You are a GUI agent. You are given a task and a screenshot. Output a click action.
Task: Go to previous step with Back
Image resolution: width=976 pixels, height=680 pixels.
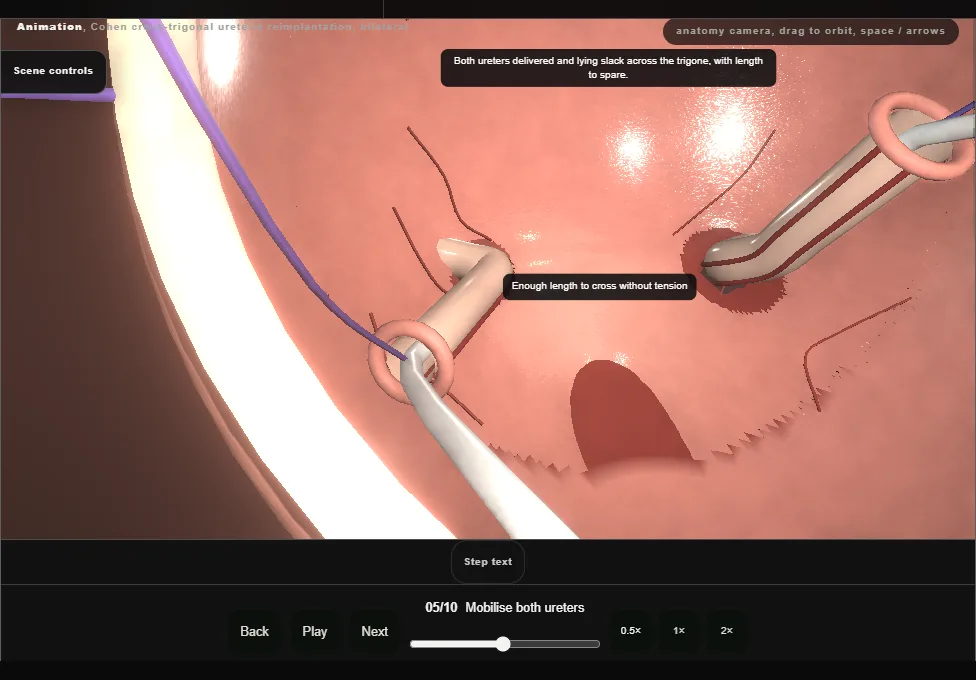255,631
